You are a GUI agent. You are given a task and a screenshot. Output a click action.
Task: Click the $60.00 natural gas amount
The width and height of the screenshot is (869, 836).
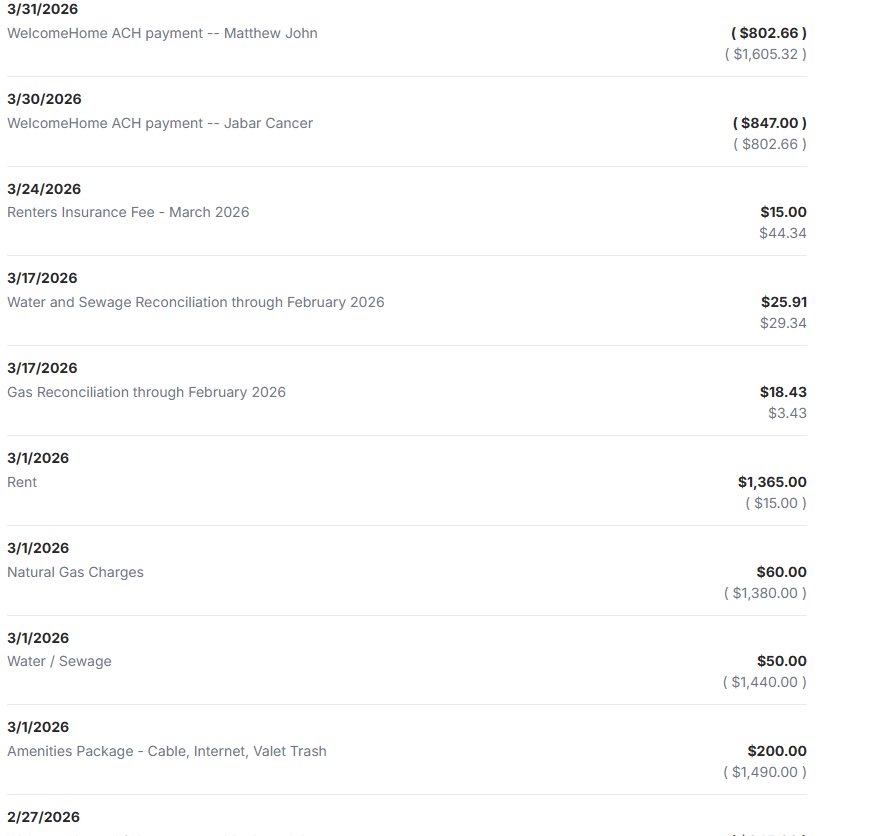point(782,572)
